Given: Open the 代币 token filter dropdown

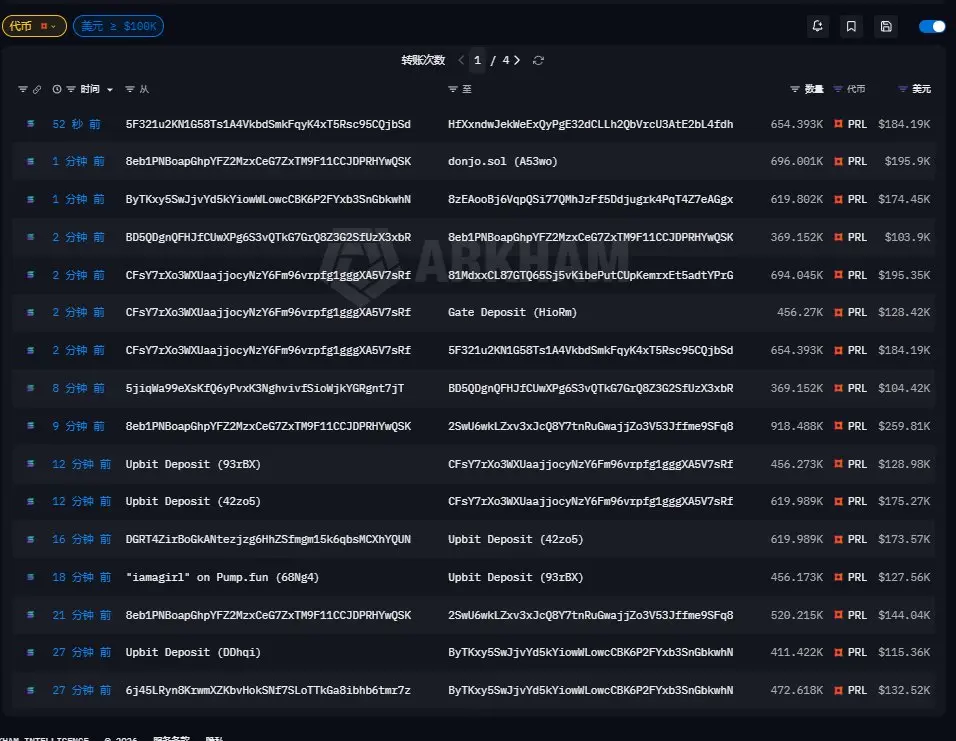Looking at the screenshot, I should pos(34,26).
